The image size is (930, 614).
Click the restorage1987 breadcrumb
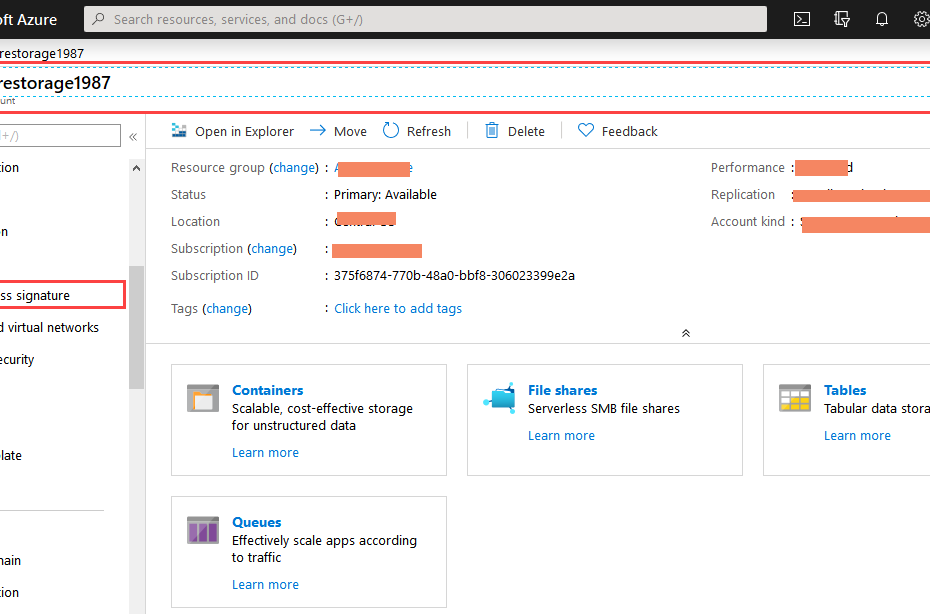pos(42,53)
